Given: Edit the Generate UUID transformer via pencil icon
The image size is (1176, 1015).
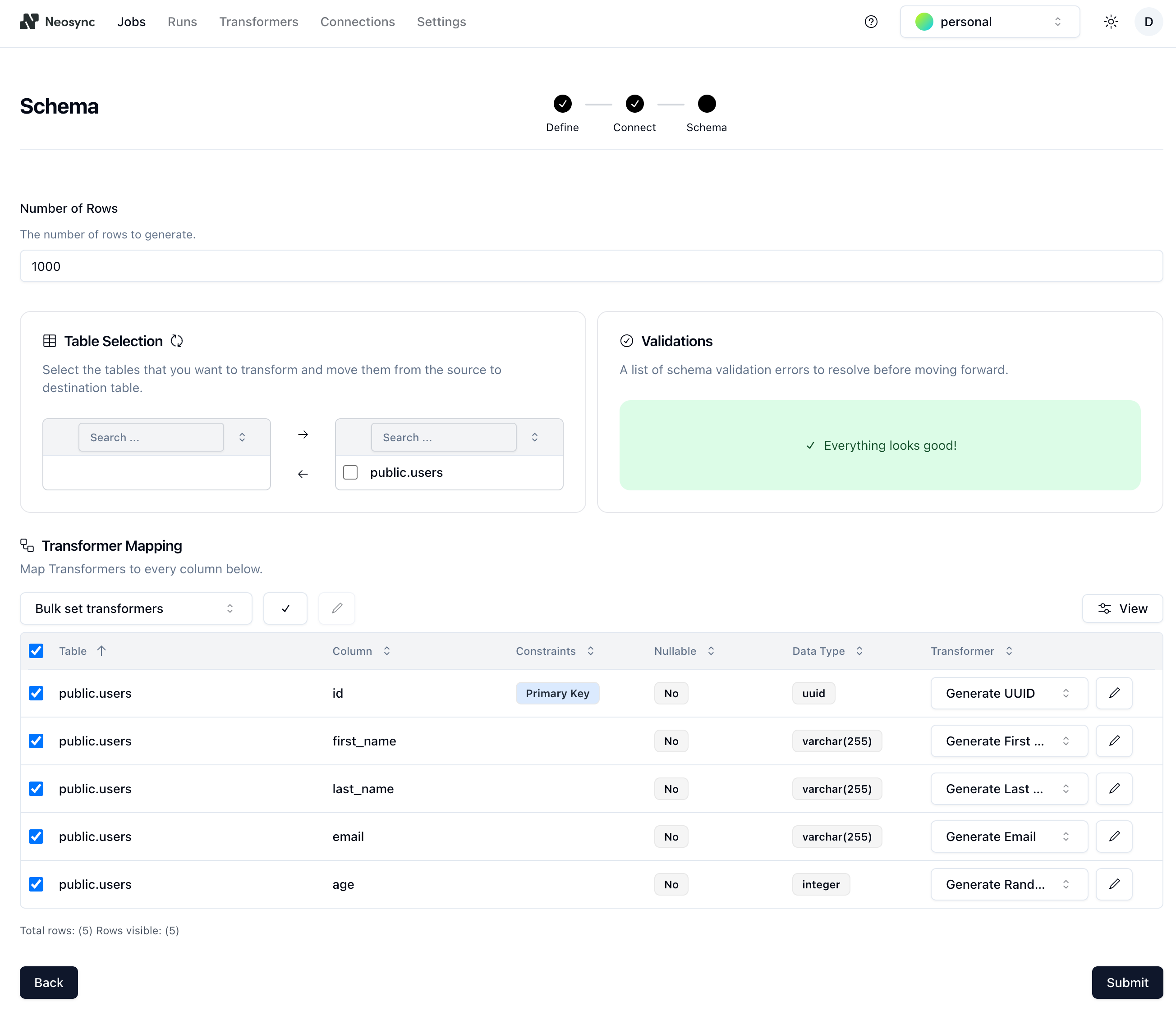Looking at the screenshot, I should point(1114,693).
